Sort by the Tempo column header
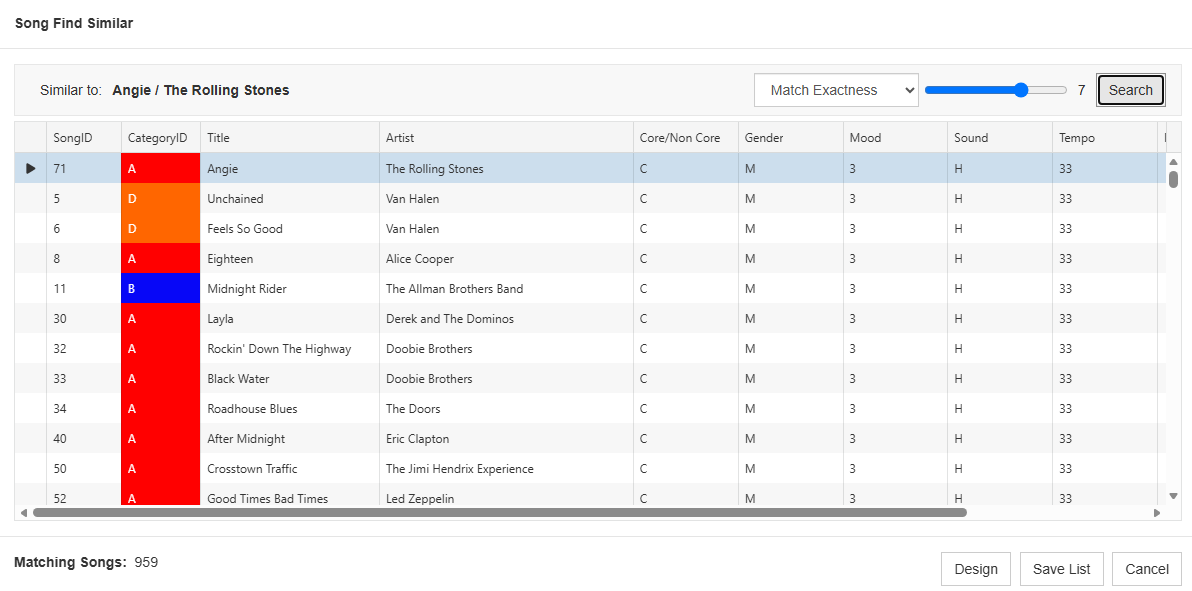1192x591 pixels. point(1105,138)
